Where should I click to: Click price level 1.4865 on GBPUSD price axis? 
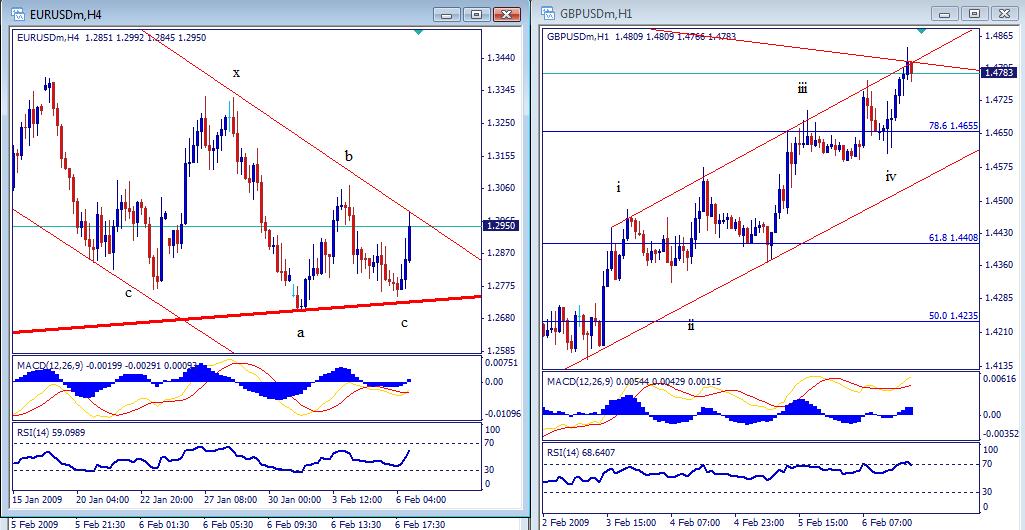[x=1000, y=36]
